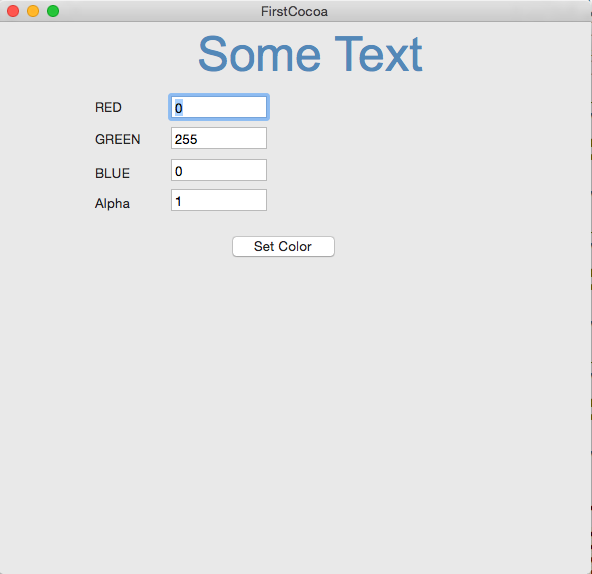The image size is (592, 574).
Task: Select the GREEN input field showing 255
Action: [x=219, y=138]
